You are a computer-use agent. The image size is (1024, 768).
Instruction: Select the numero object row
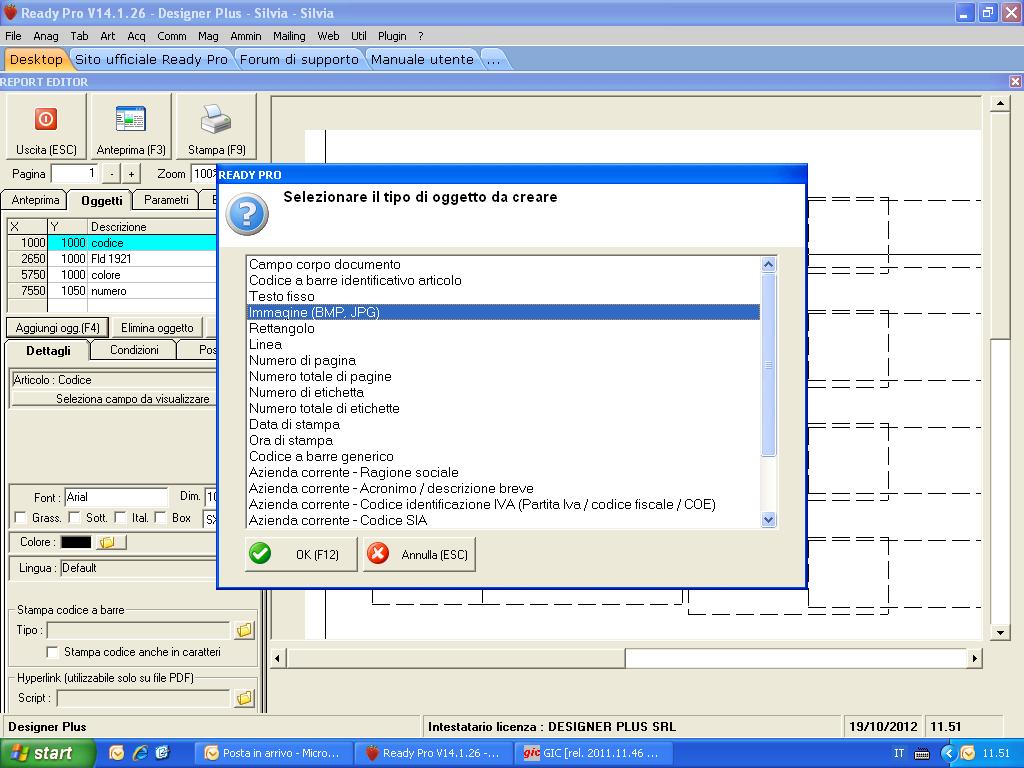(112, 291)
